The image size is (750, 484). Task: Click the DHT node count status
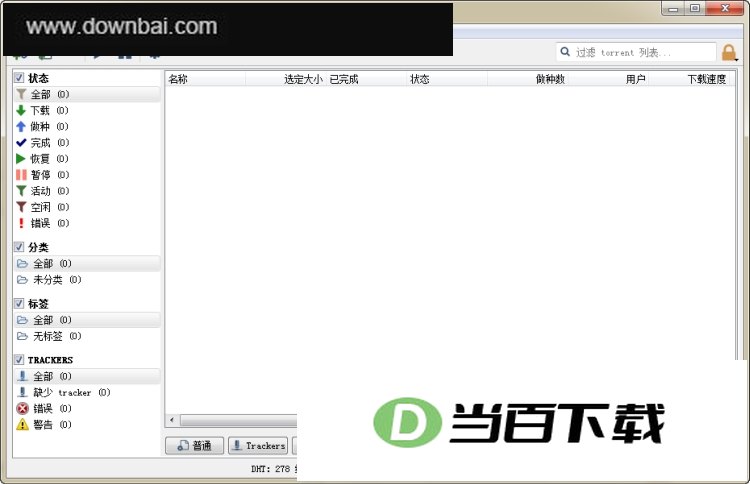(273, 469)
